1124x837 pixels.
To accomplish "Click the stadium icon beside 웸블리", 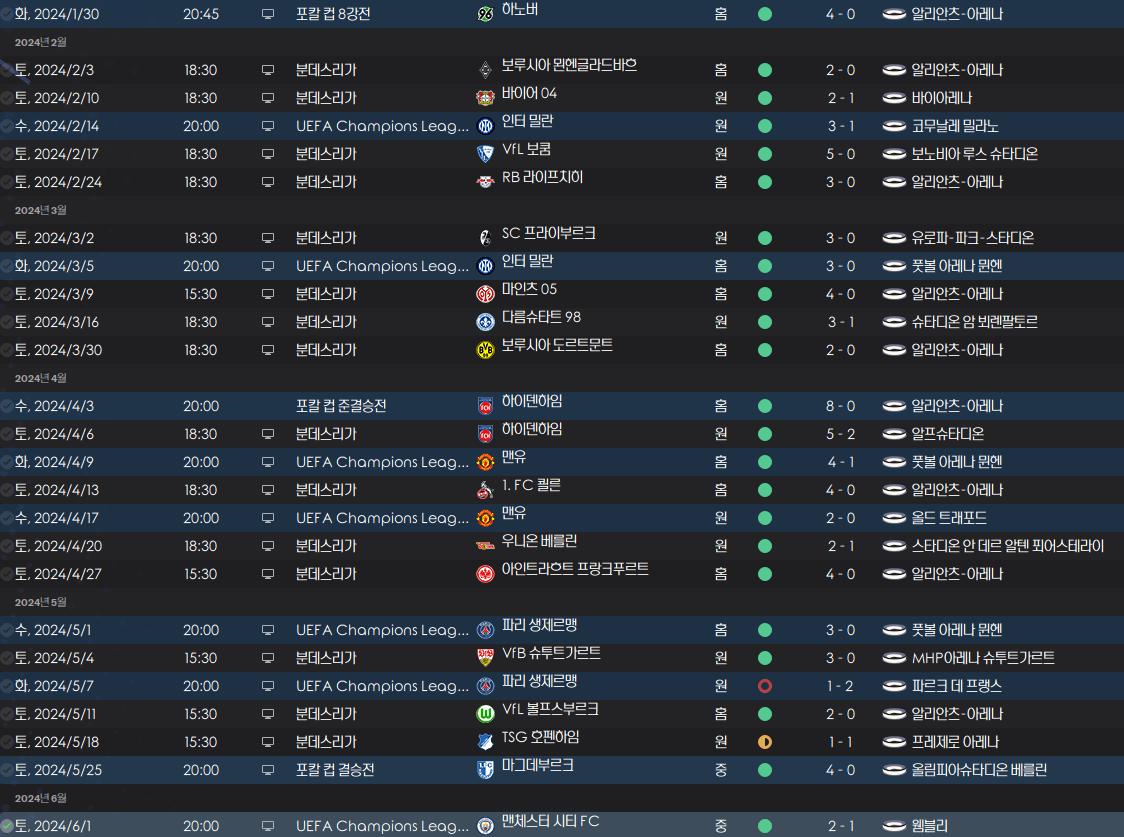I will (894, 826).
